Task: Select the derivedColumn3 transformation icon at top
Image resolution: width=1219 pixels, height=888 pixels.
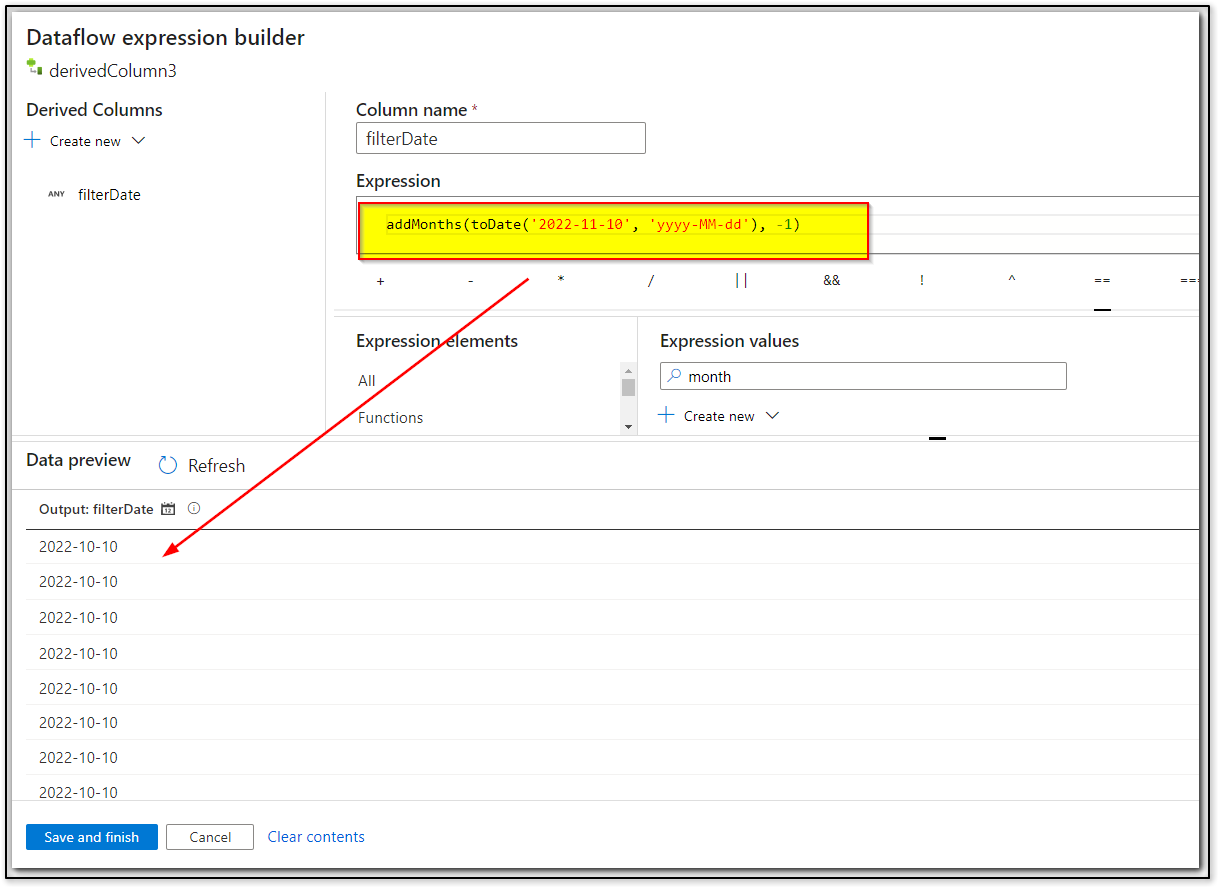Action: click(35, 69)
